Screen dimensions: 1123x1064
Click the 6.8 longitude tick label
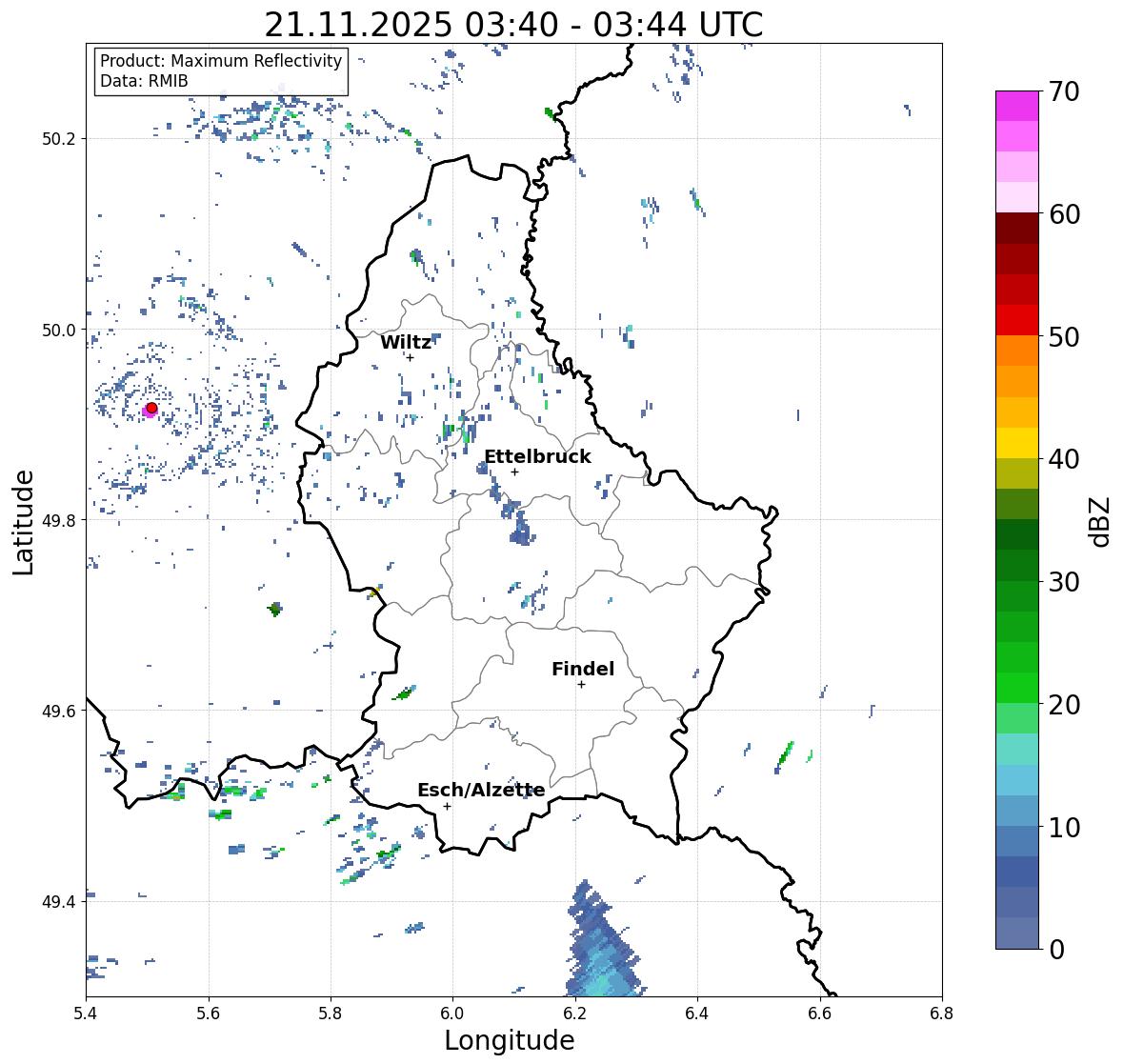[x=942, y=1014]
